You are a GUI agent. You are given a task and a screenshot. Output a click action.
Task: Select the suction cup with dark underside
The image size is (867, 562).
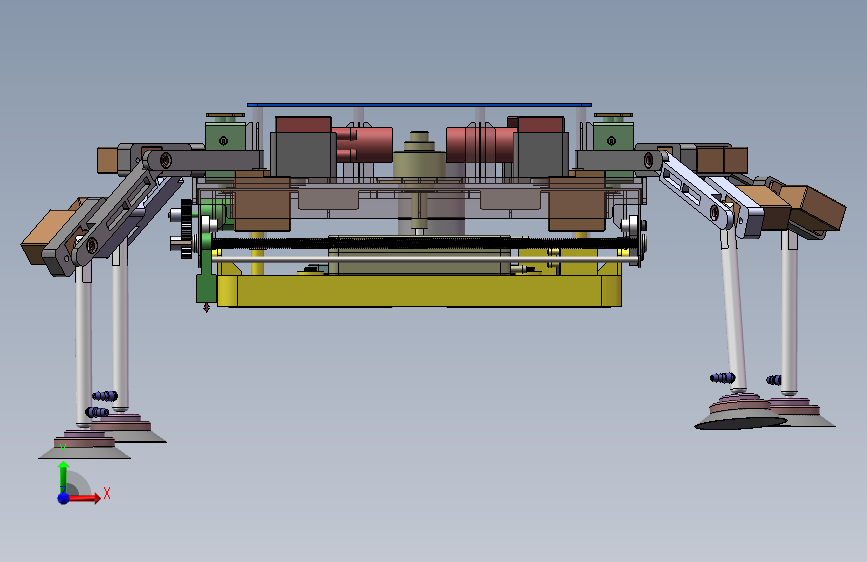pyautogui.click(x=741, y=413)
